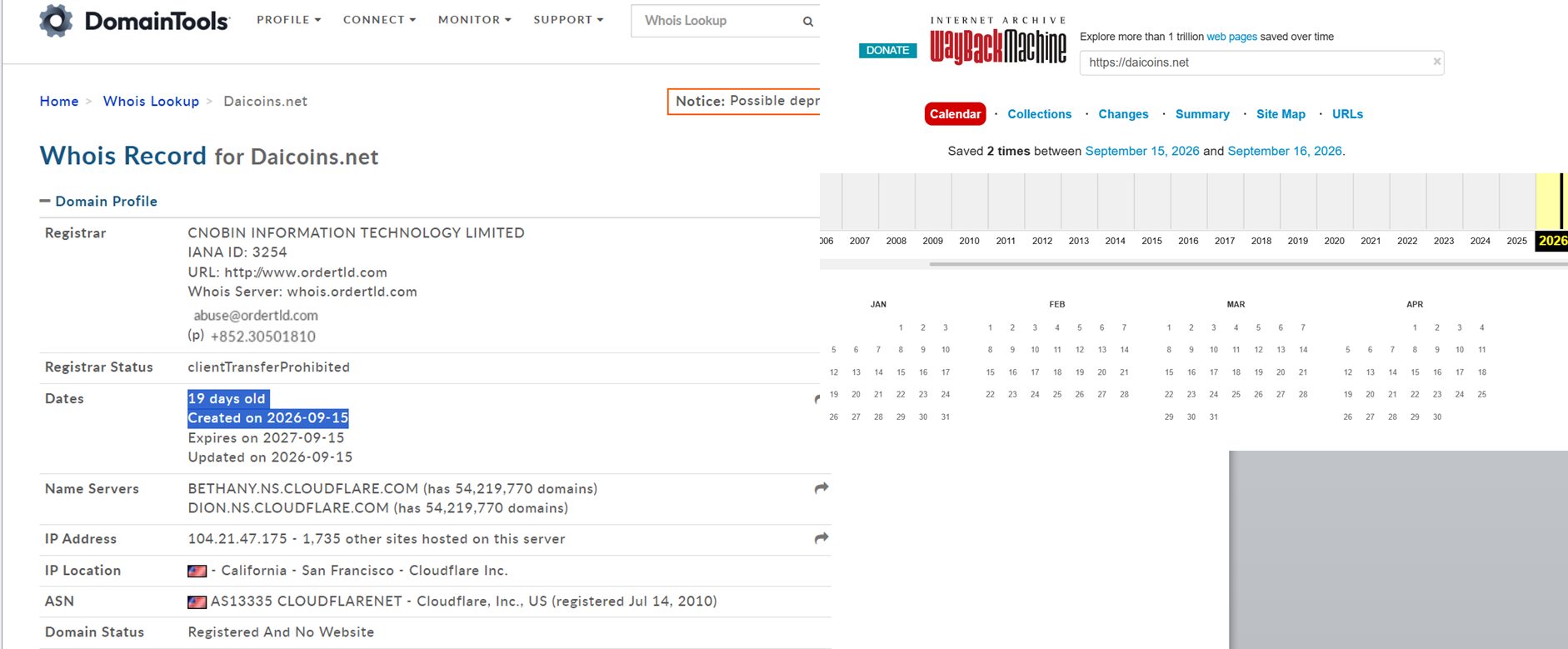Switch to the Collections tab
1568x649 pixels.
pyautogui.click(x=1039, y=114)
